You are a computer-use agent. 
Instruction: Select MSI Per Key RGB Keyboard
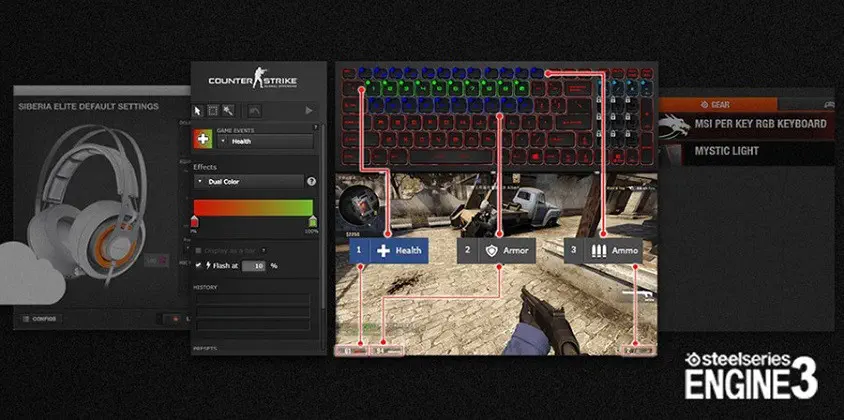(x=746, y=124)
